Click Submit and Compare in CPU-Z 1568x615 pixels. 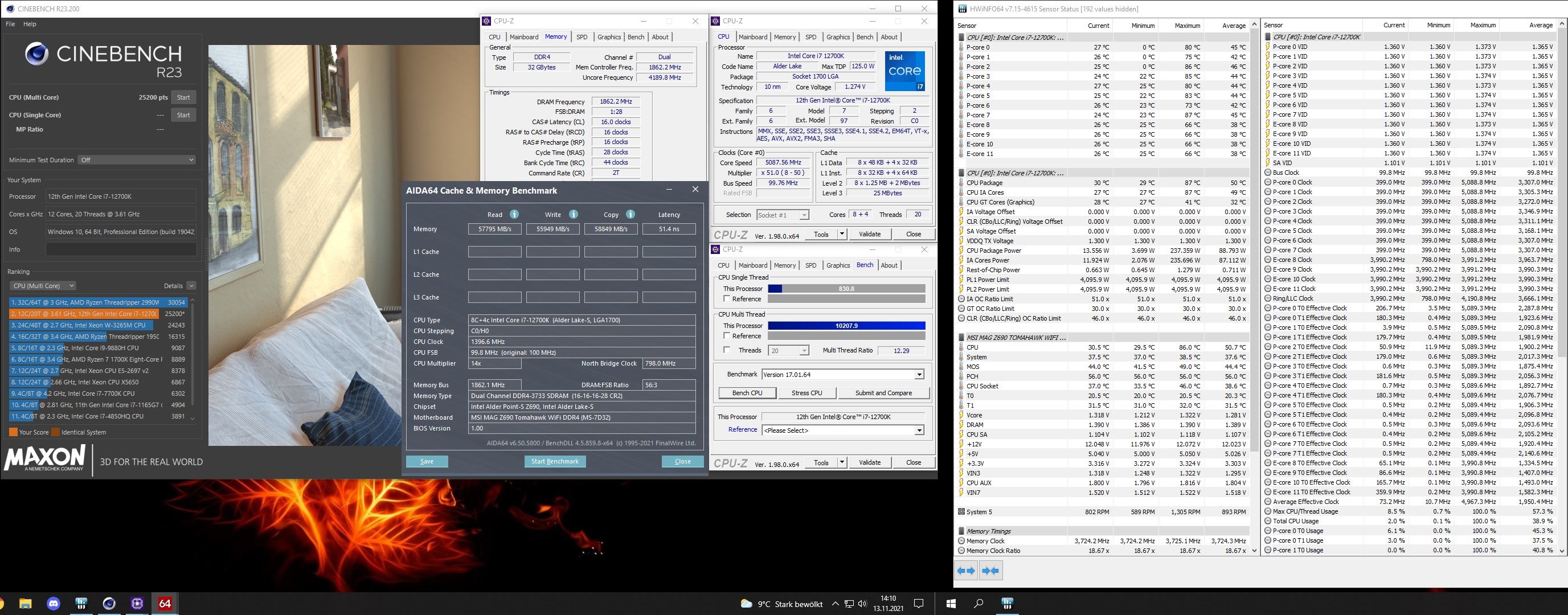pyautogui.click(x=884, y=393)
